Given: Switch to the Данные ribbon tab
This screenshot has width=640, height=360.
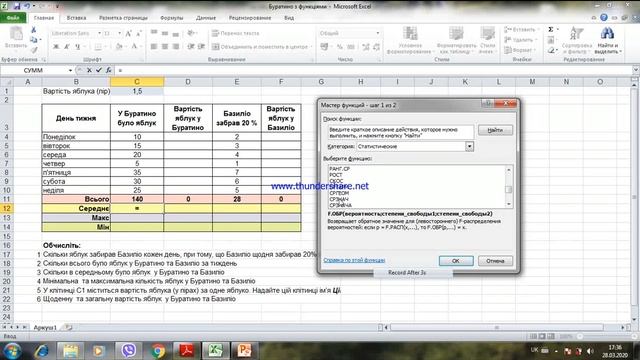Looking at the screenshot, I should (206, 18).
